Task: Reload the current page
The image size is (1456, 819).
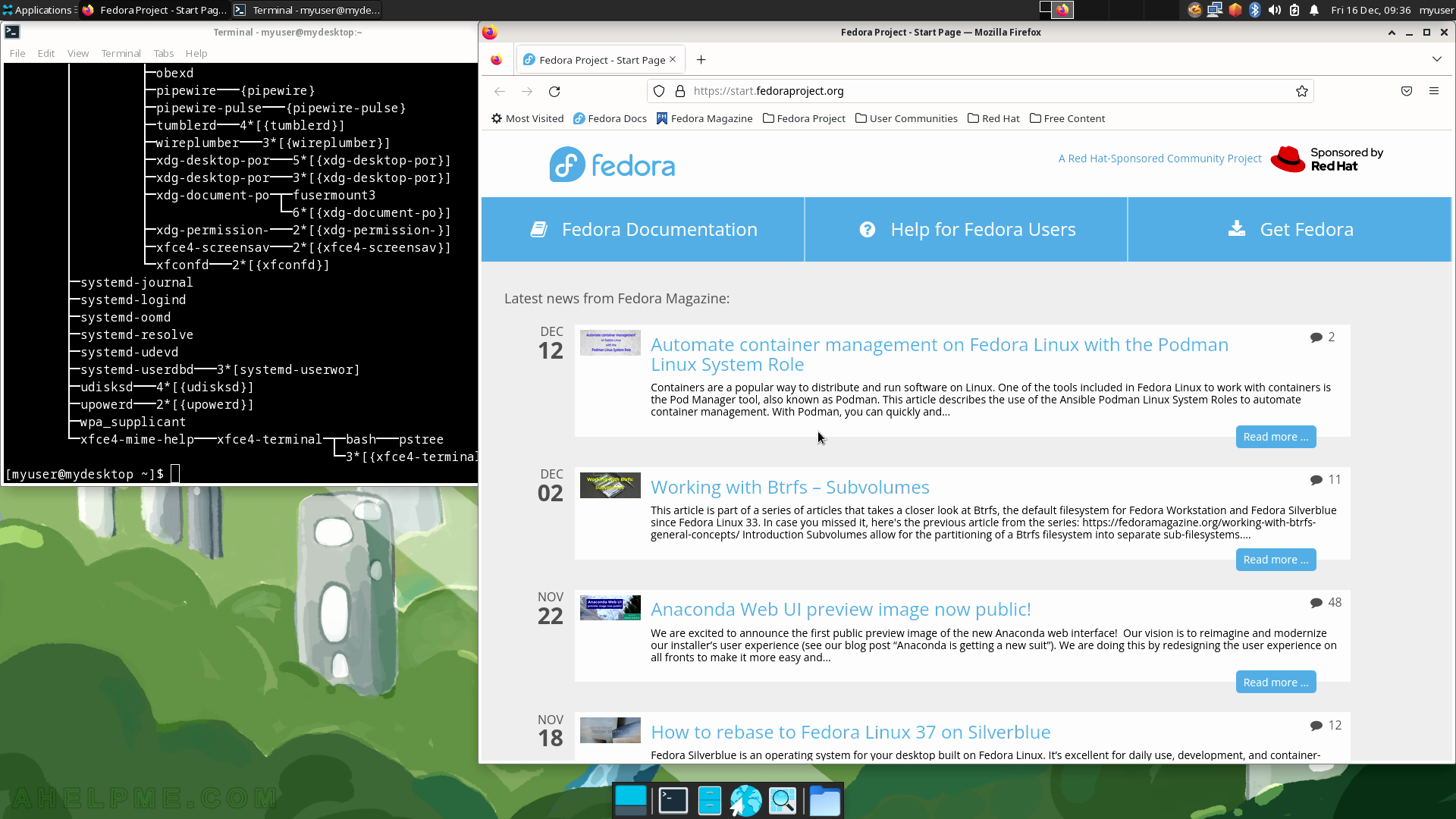Action: click(x=554, y=91)
